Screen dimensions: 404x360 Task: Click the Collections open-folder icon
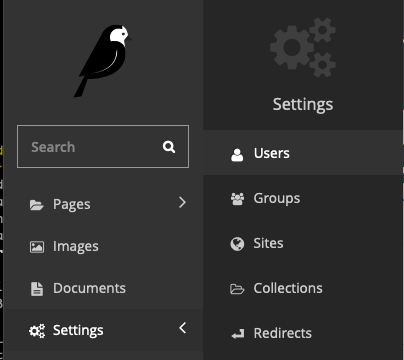pos(237,289)
